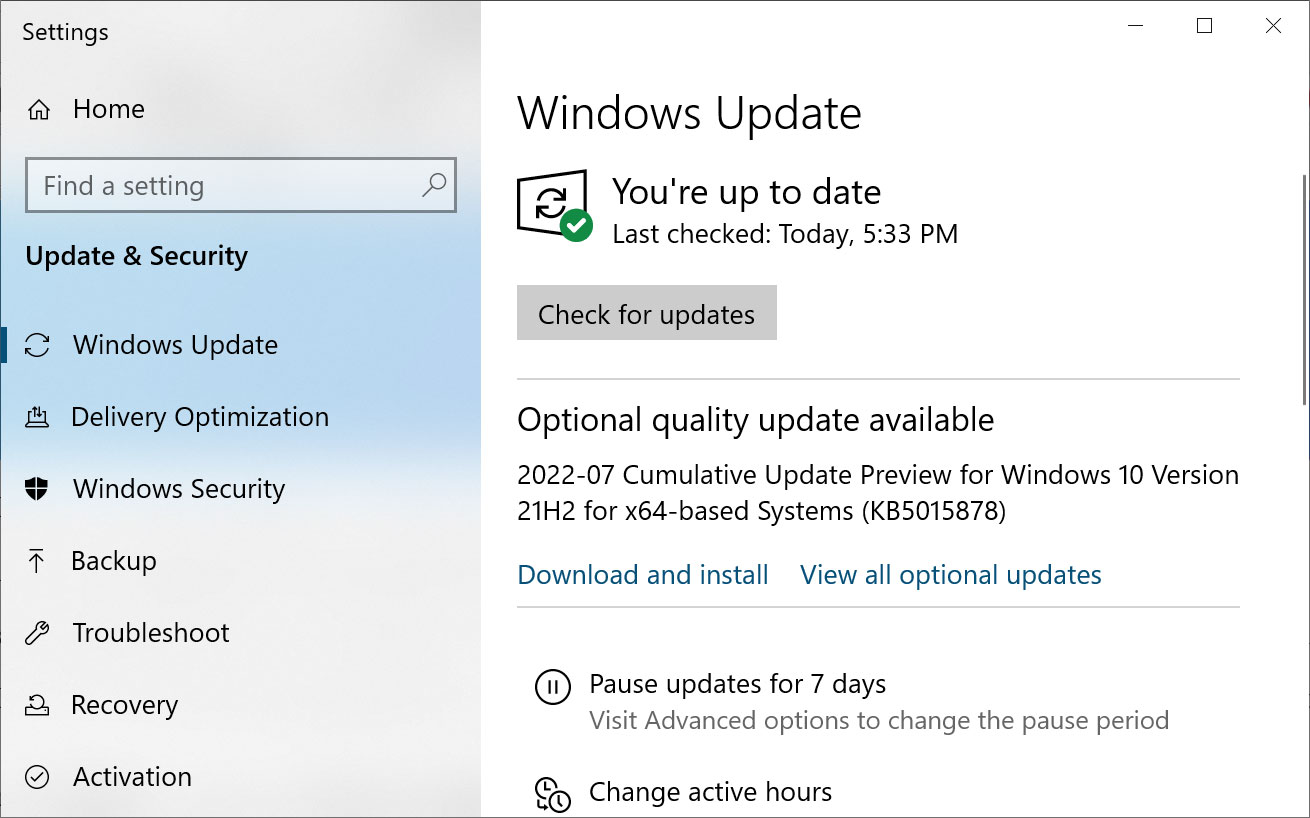
Task: Click the Home house icon
Action: click(39, 109)
